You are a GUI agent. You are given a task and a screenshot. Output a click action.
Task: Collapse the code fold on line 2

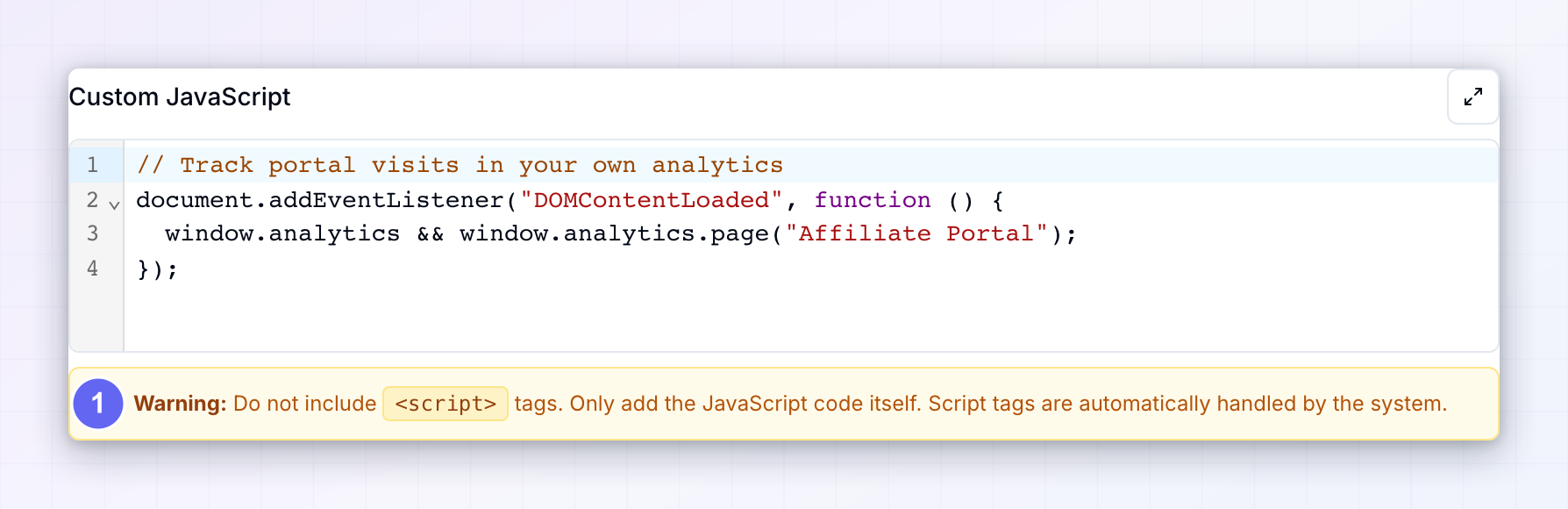114,204
